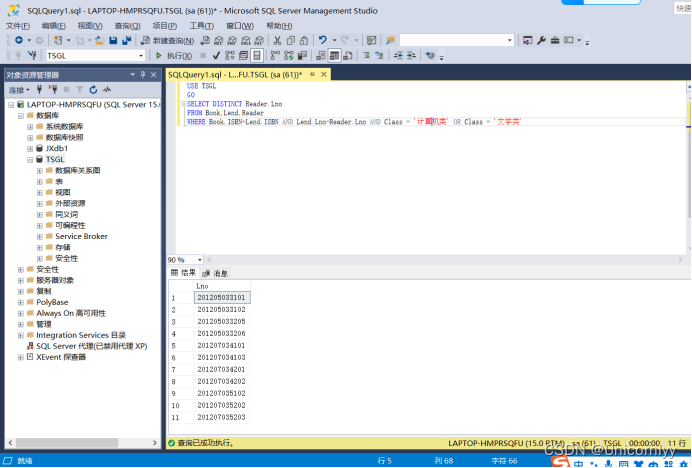Click the display estimated execution plan icon
692x468 pixels.
coord(230,56)
